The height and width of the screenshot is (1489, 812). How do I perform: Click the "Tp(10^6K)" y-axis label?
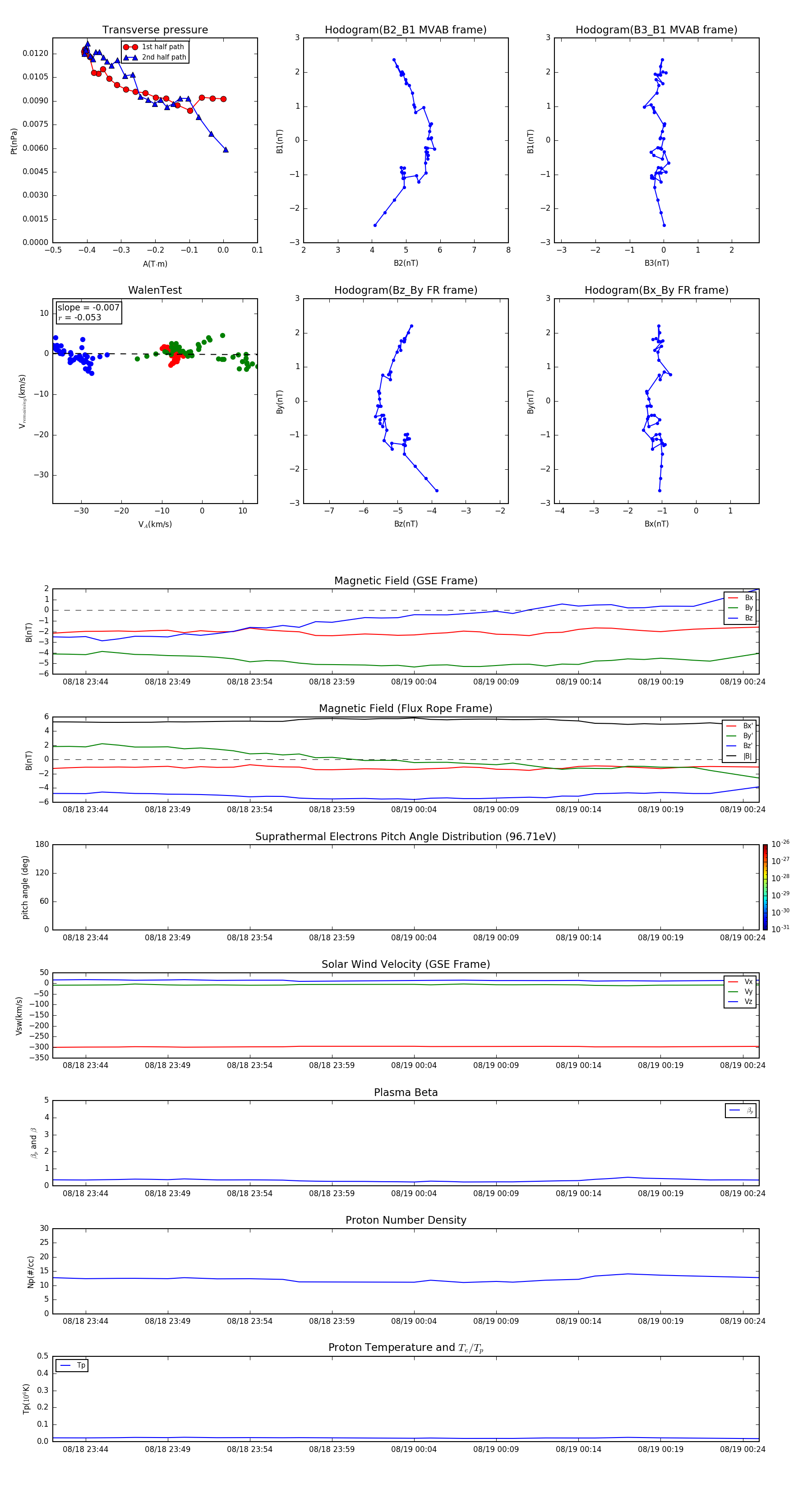27,1399
